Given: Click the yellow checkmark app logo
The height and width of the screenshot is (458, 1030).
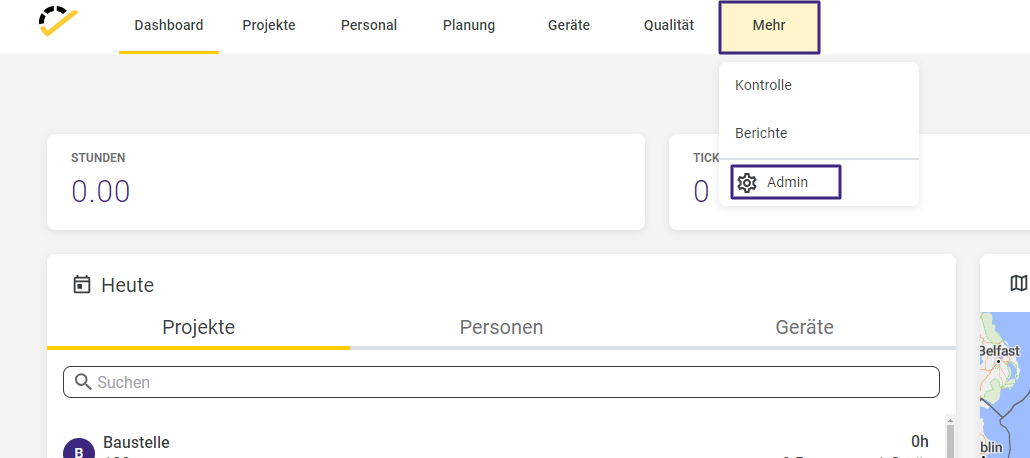Looking at the screenshot, I should click(58, 22).
